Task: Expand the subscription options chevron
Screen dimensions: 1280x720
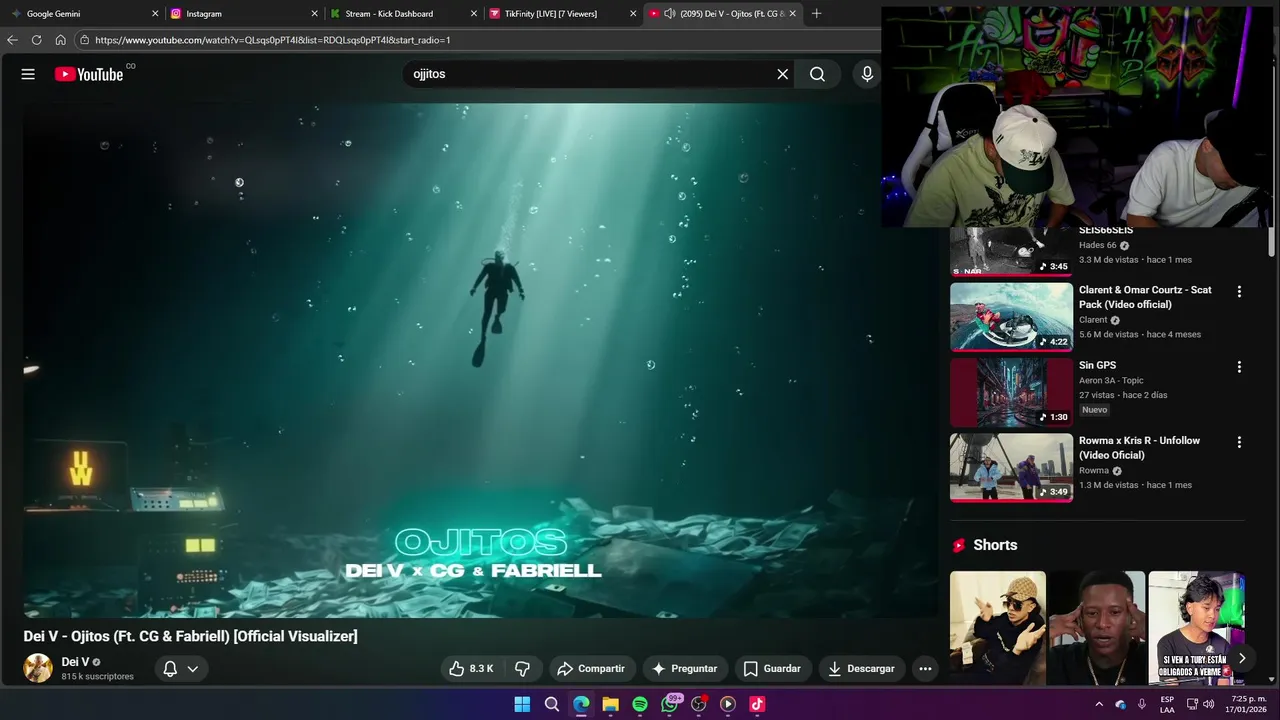Action: [x=193, y=669]
